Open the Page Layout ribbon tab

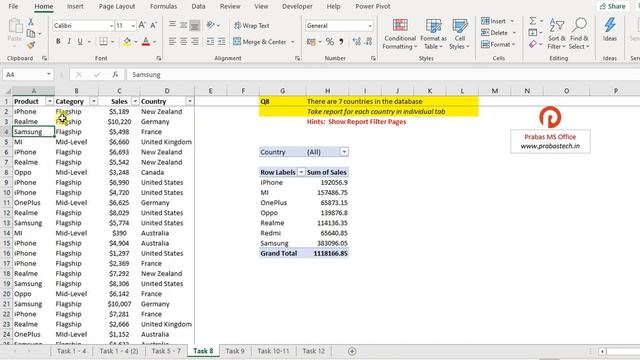tap(117, 7)
